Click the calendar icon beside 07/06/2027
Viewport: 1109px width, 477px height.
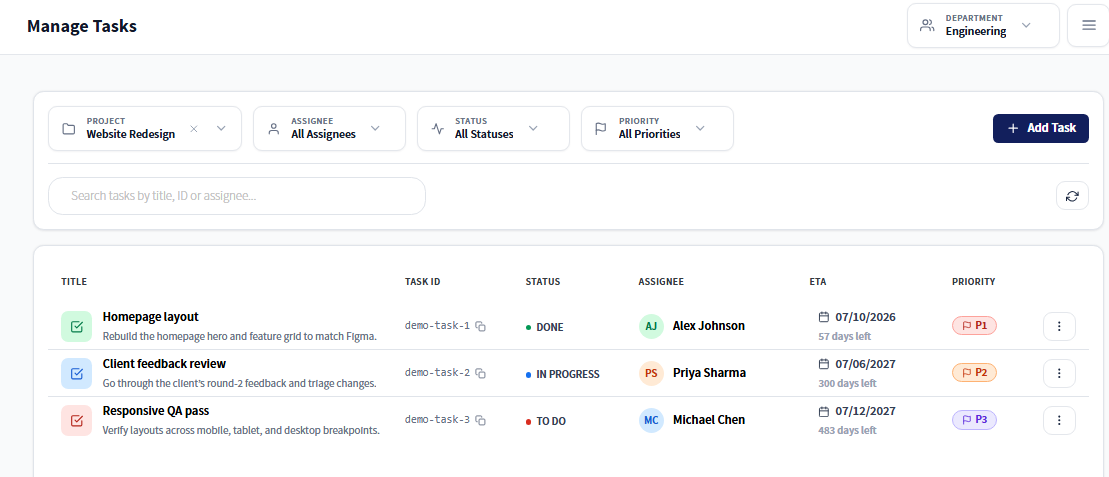pyautogui.click(x=823, y=364)
